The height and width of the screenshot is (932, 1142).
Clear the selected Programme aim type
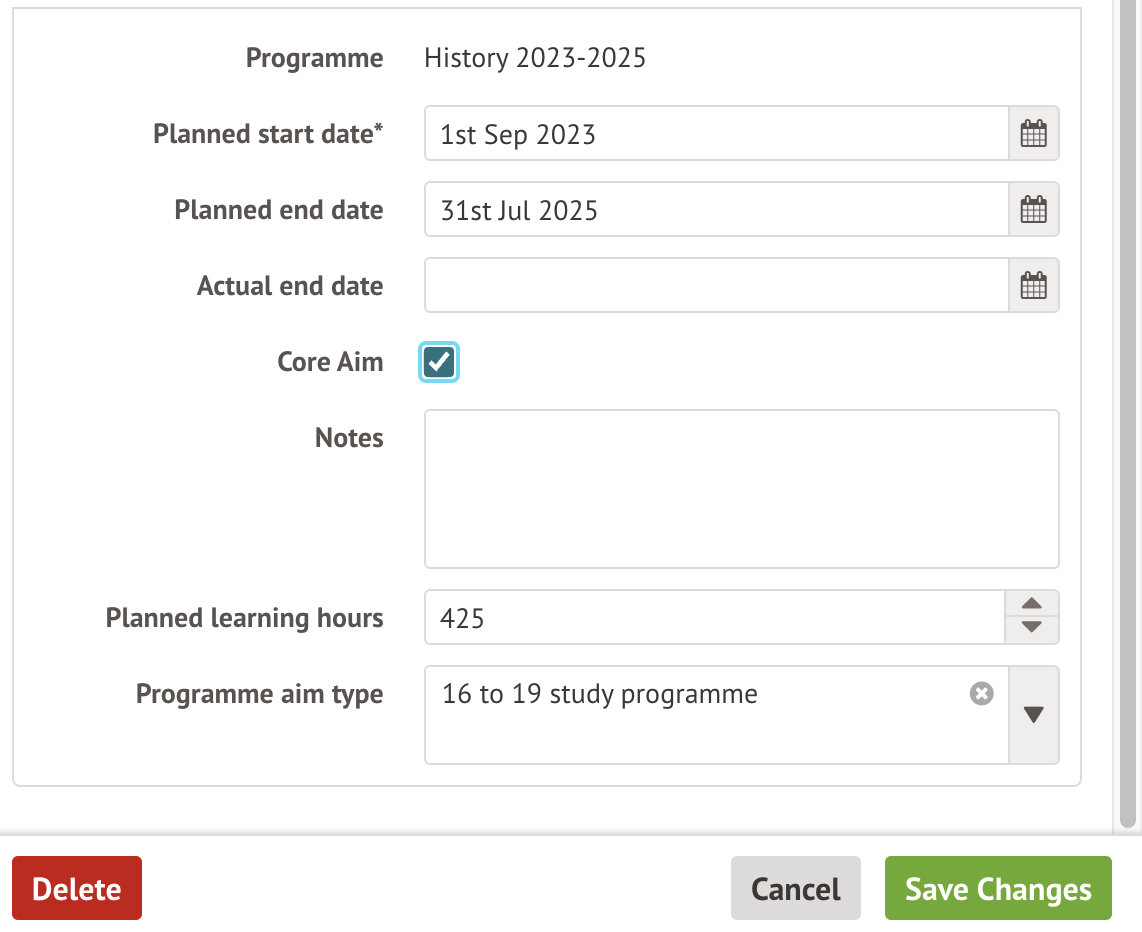point(981,693)
